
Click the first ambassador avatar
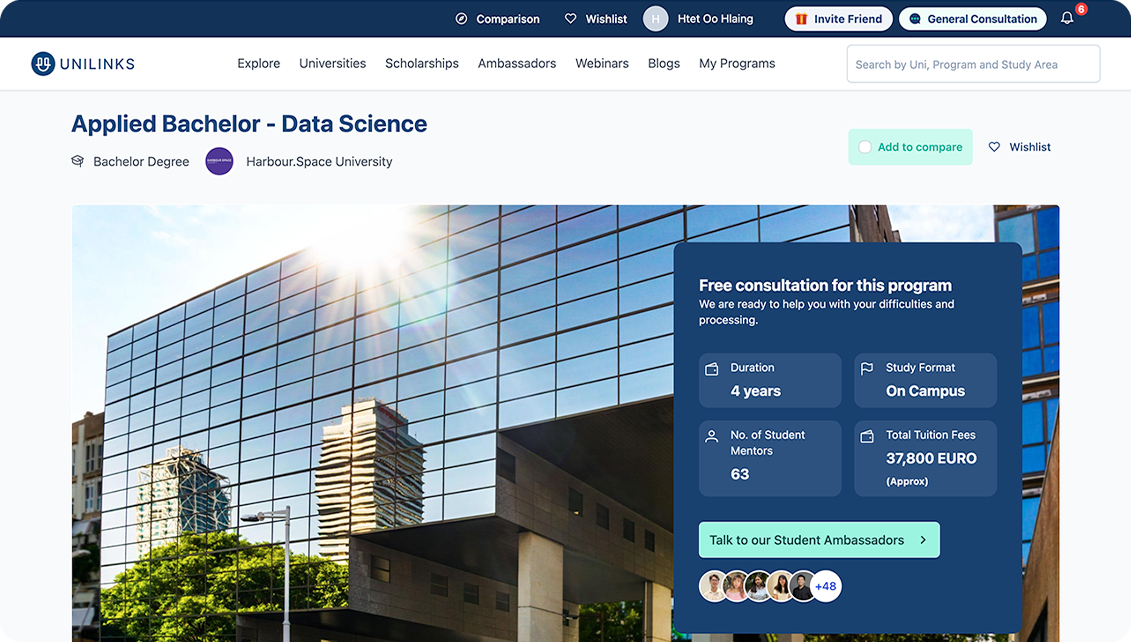click(713, 586)
